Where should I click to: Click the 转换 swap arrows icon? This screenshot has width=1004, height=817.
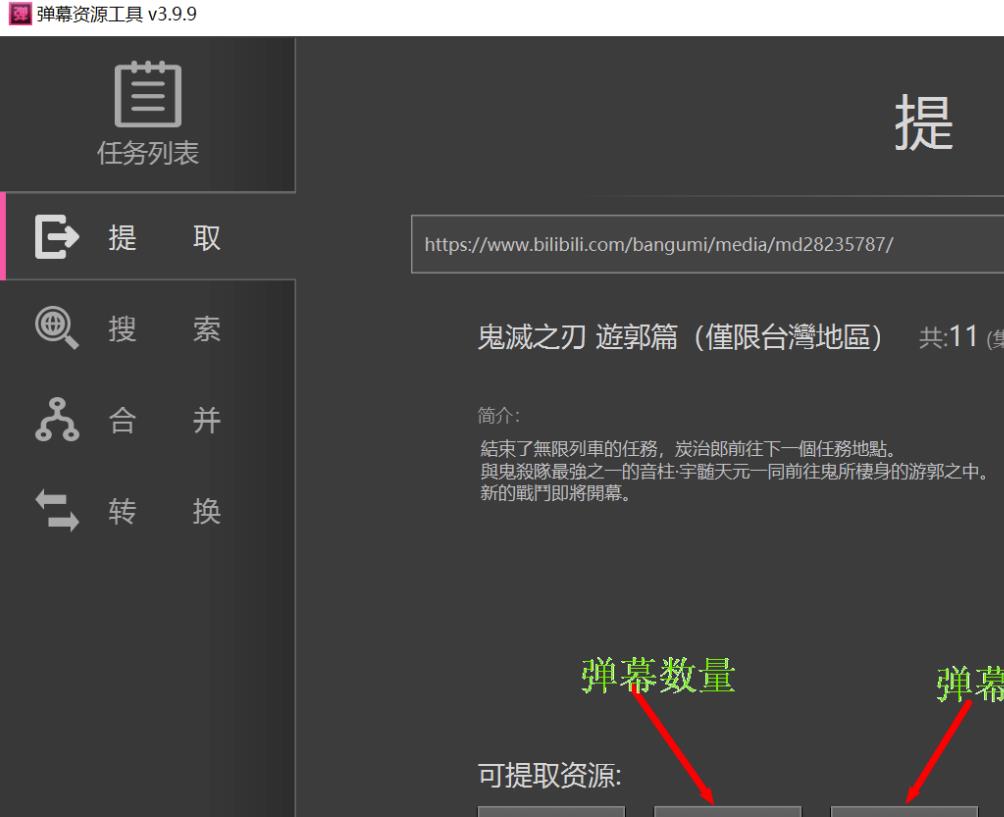click(x=57, y=511)
